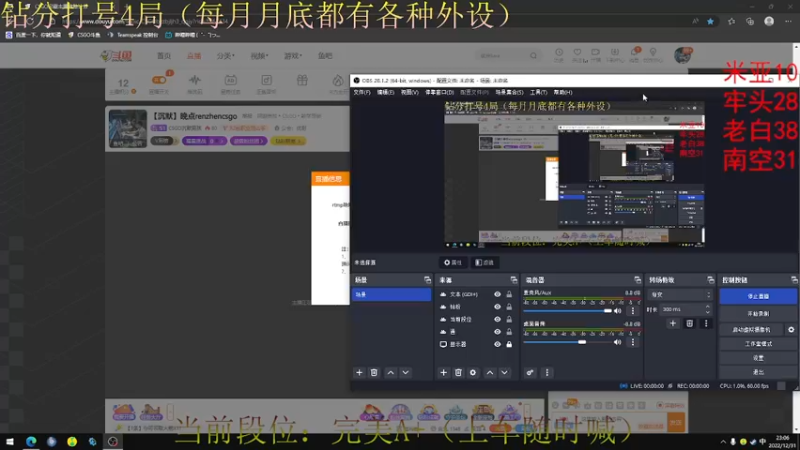
Task: Open OBS 文件(F) menu
Action: point(362,92)
